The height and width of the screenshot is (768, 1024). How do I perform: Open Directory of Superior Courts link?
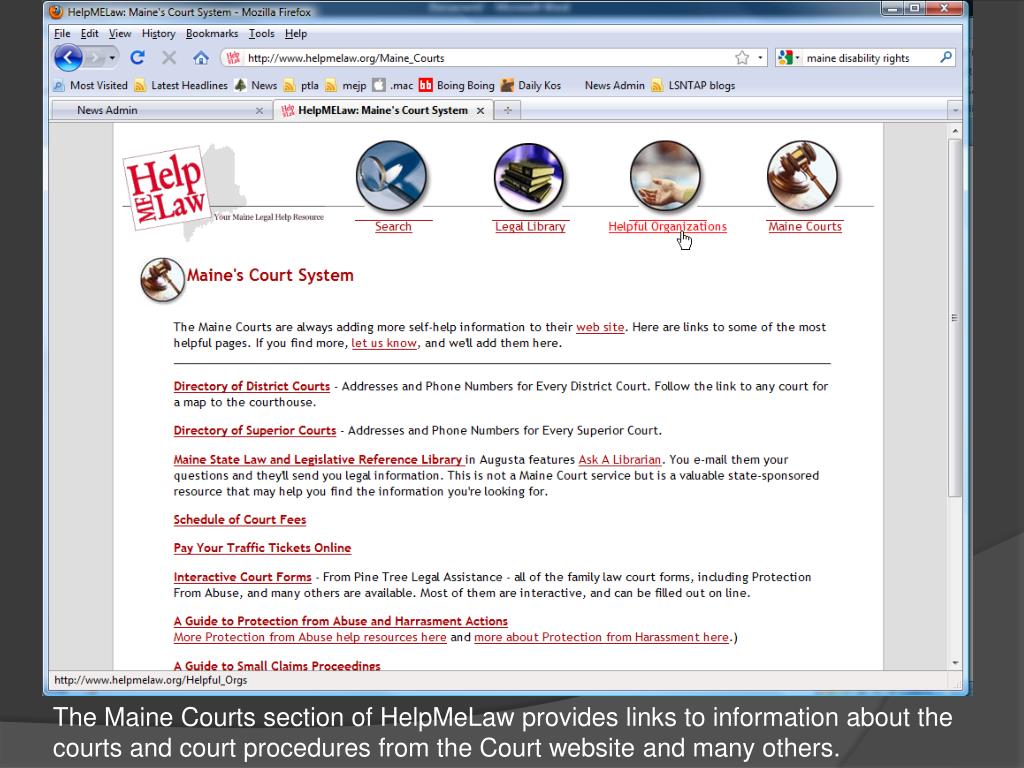point(255,430)
